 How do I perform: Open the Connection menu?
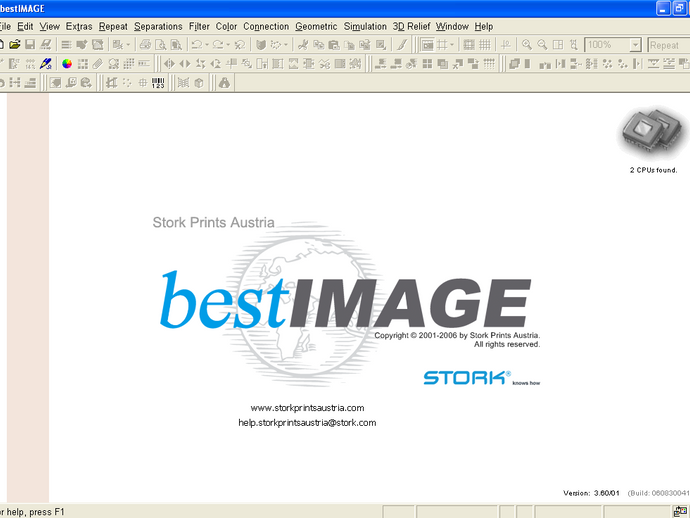(x=266, y=26)
